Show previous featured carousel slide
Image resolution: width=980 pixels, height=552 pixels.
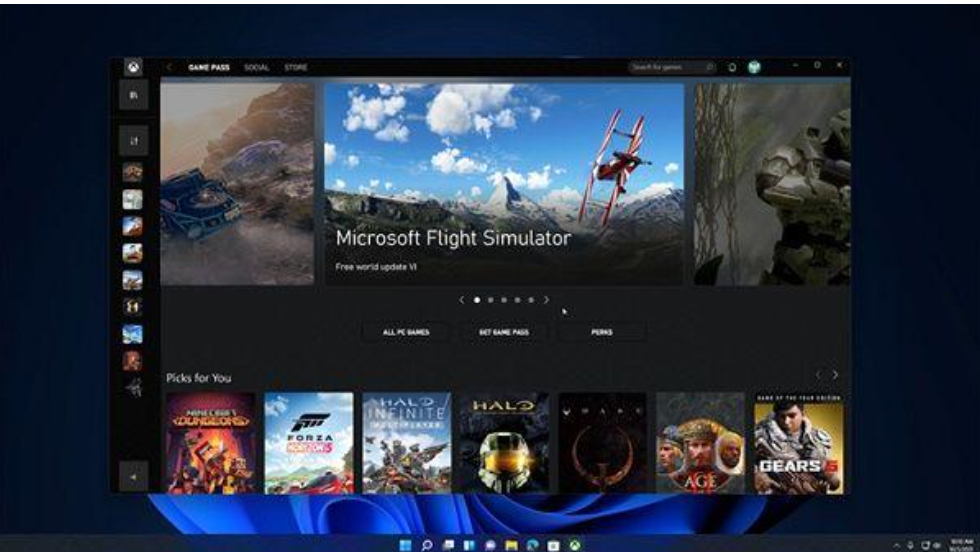pyautogui.click(x=461, y=300)
